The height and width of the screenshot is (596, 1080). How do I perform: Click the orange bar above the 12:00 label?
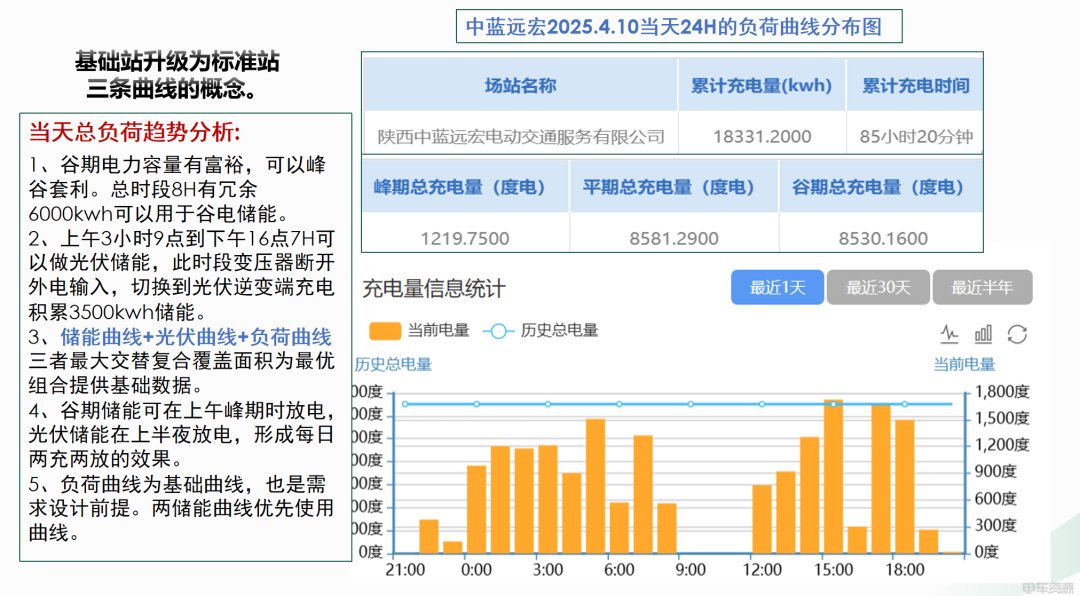click(762, 519)
